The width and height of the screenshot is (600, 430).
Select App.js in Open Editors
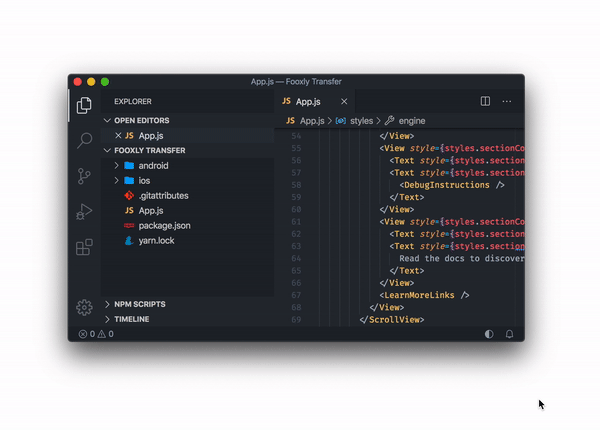pyautogui.click(x=188, y=135)
